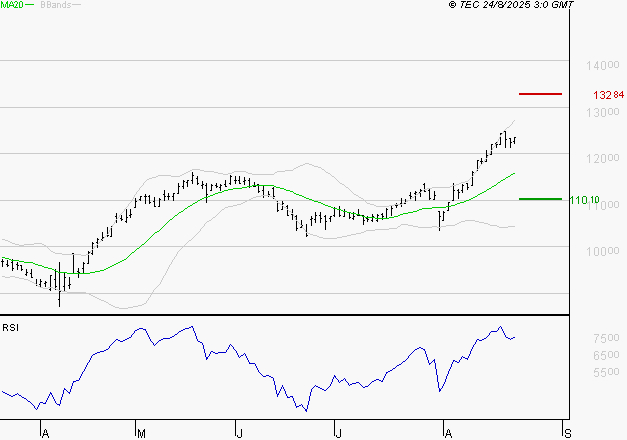This screenshot has height=440, width=627.
Task: Click the TEC 24/8/2025 copyright text
Action: [511, 4]
